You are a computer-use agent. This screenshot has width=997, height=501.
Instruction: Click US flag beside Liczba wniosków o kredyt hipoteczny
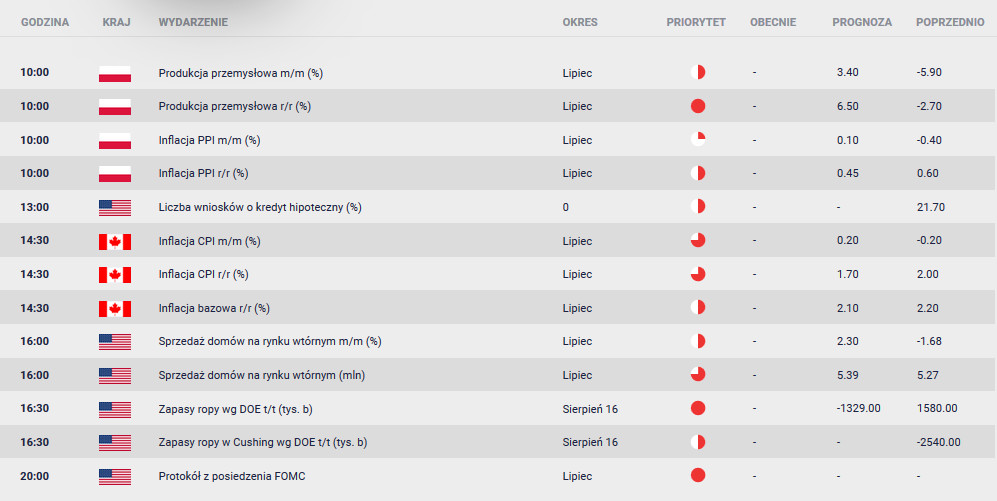pos(115,208)
